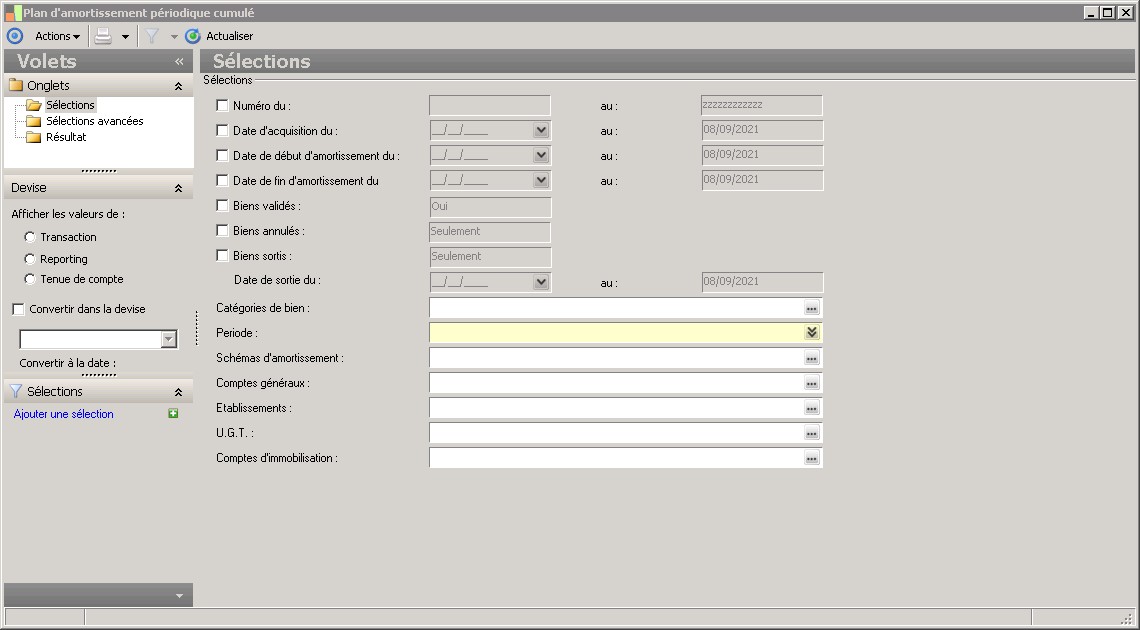The height and width of the screenshot is (630, 1140).
Task: Select the Reporting radio button
Action: pos(30,259)
